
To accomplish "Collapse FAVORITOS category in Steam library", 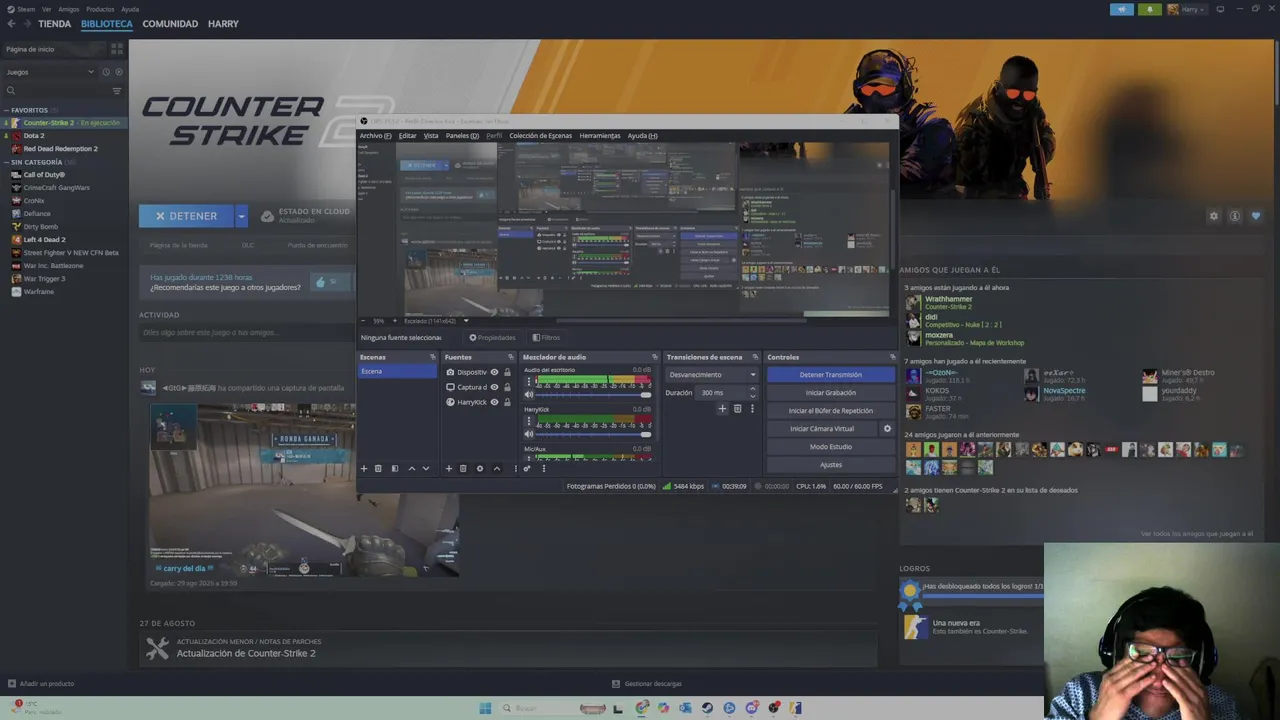I will tap(7, 110).
